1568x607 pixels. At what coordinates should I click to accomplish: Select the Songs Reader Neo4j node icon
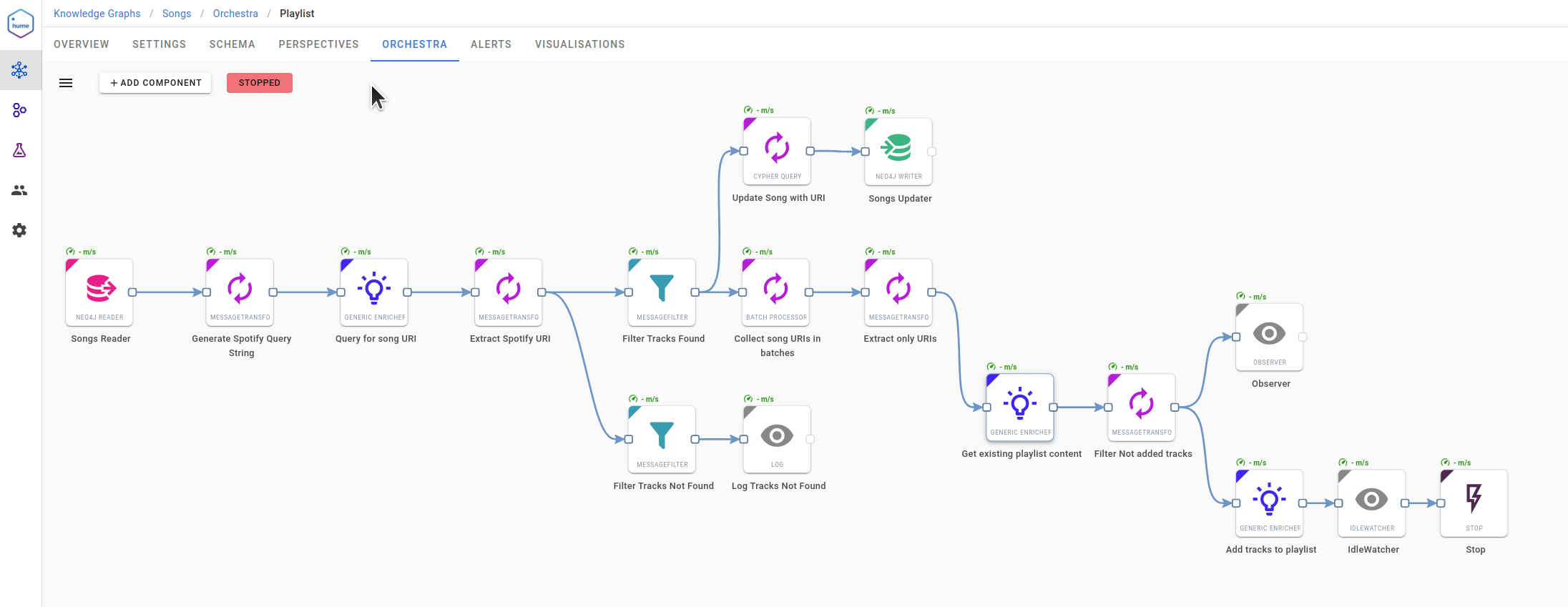pyautogui.click(x=101, y=289)
